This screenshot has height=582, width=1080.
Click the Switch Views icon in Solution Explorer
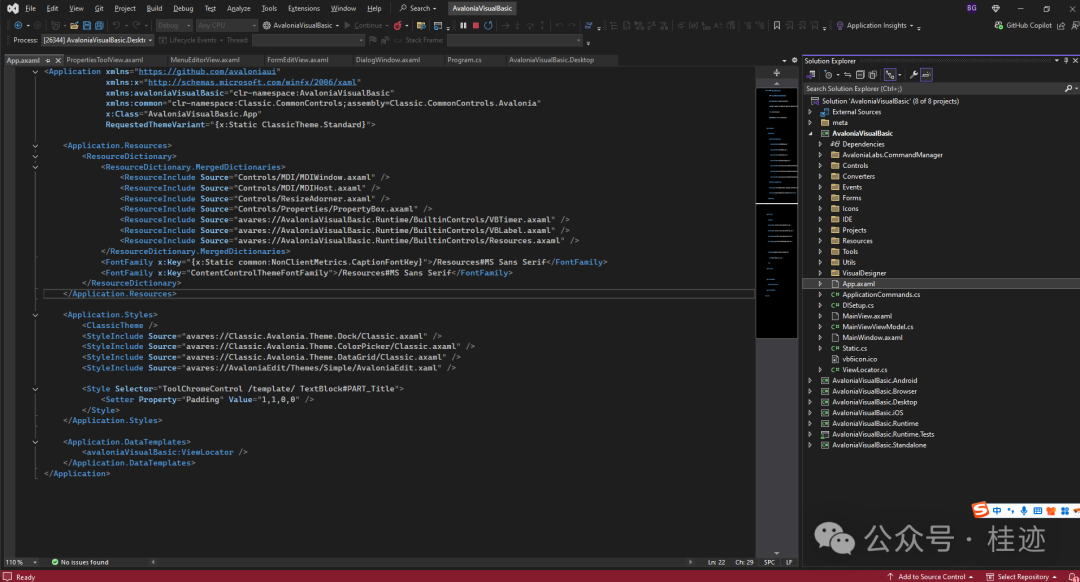811,74
